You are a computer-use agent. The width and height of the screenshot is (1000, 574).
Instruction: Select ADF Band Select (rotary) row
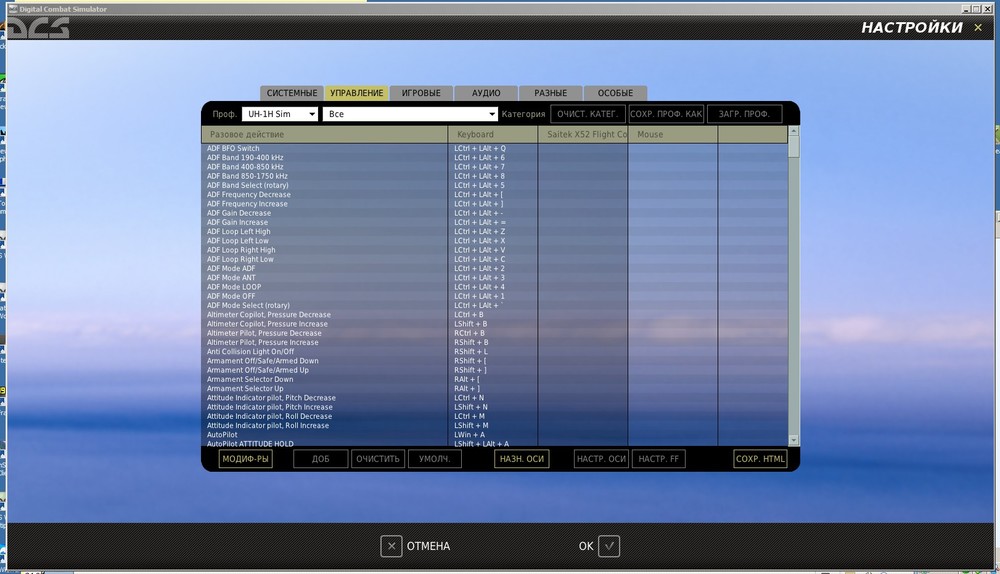tap(495, 185)
